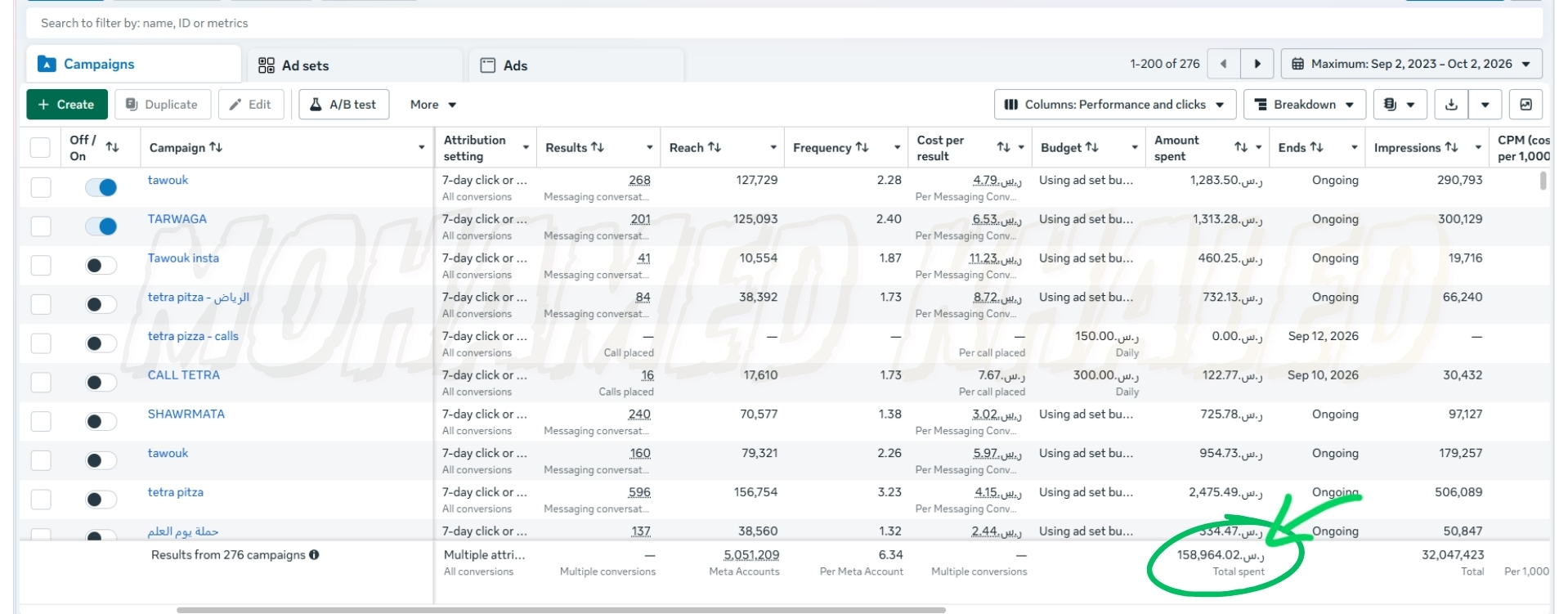The width and height of the screenshot is (1568, 614).
Task: Open the charts view icon
Action: 1525,105
